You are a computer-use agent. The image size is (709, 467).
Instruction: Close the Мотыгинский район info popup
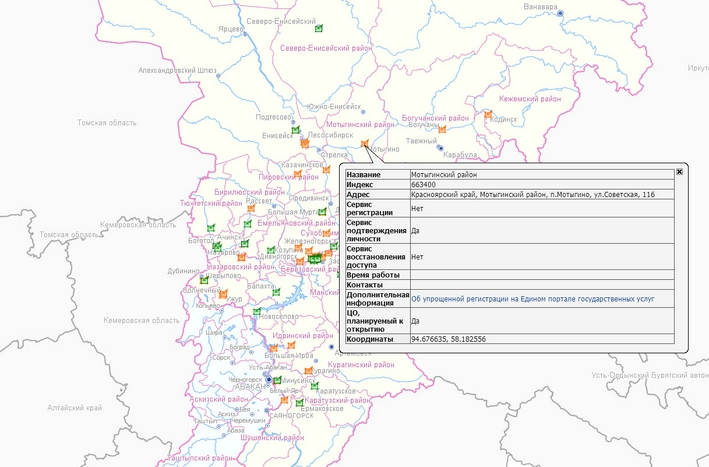(x=680, y=171)
